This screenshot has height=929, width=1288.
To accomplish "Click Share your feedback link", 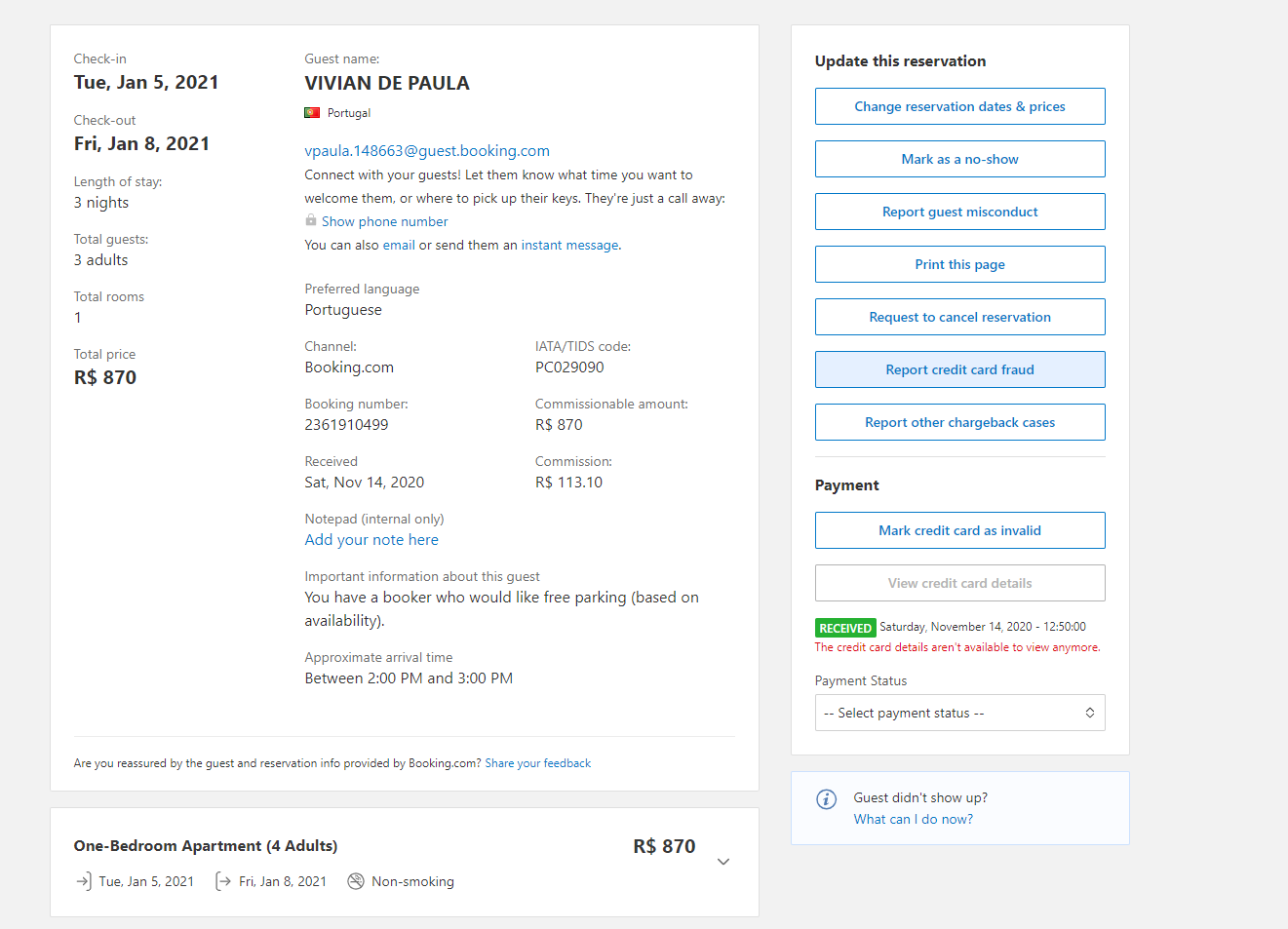I will (537, 763).
